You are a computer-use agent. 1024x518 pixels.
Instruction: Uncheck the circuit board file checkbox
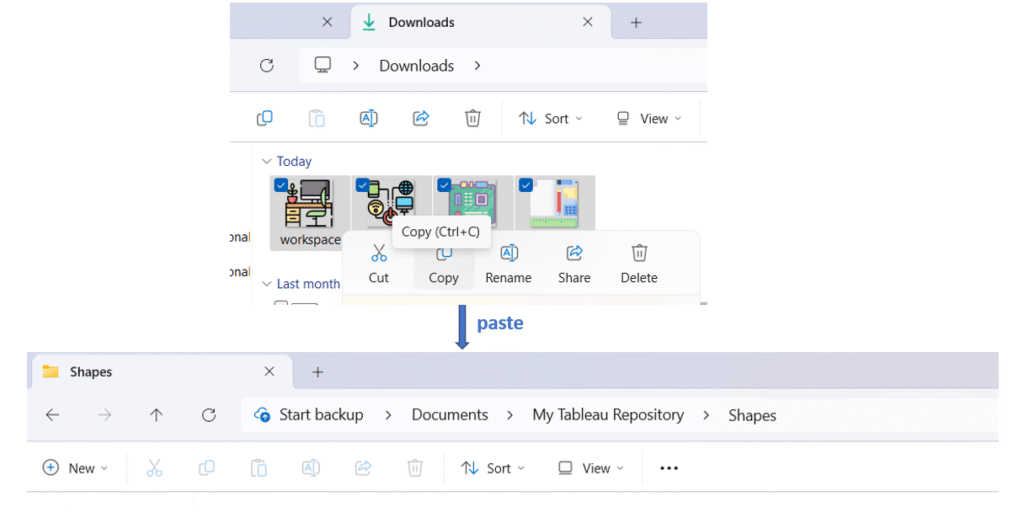(x=444, y=185)
